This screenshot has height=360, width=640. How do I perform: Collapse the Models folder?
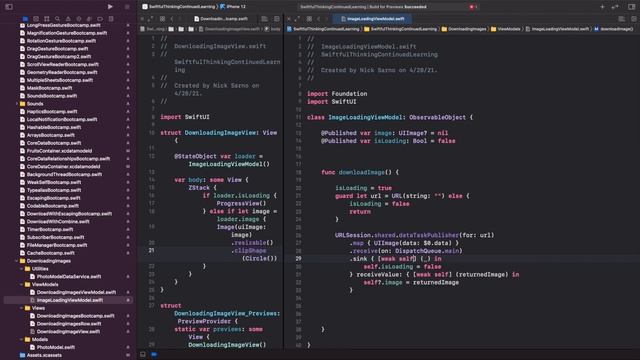pyautogui.click(x=22, y=340)
